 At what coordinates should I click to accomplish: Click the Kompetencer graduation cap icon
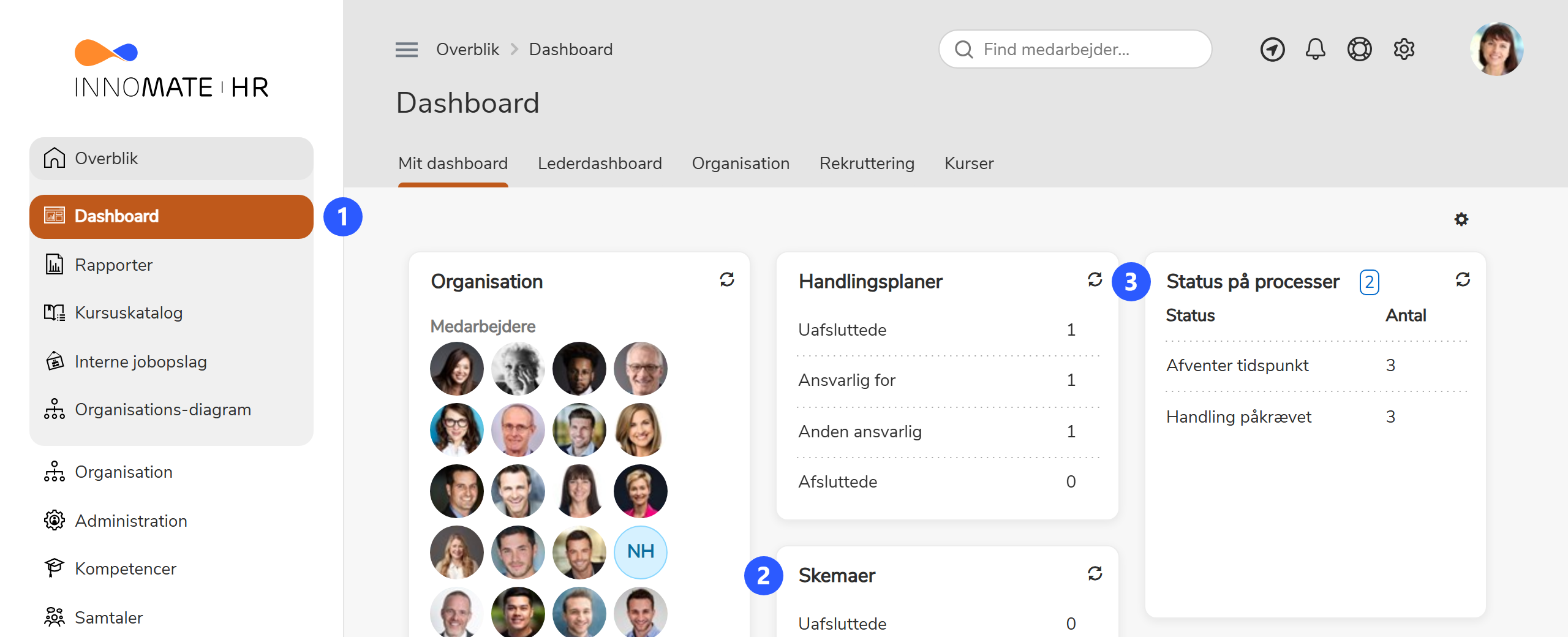coord(55,568)
